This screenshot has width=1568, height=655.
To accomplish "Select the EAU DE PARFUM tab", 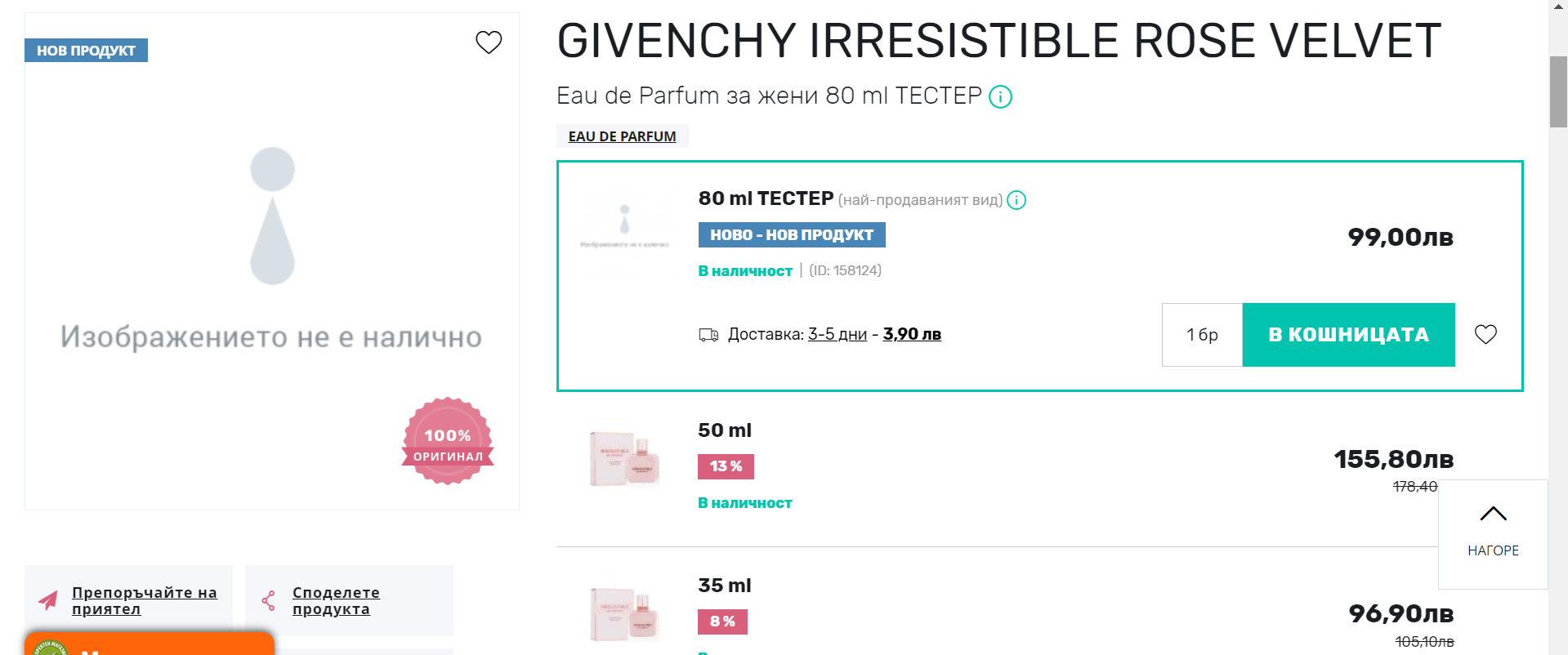I will click(x=622, y=136).
